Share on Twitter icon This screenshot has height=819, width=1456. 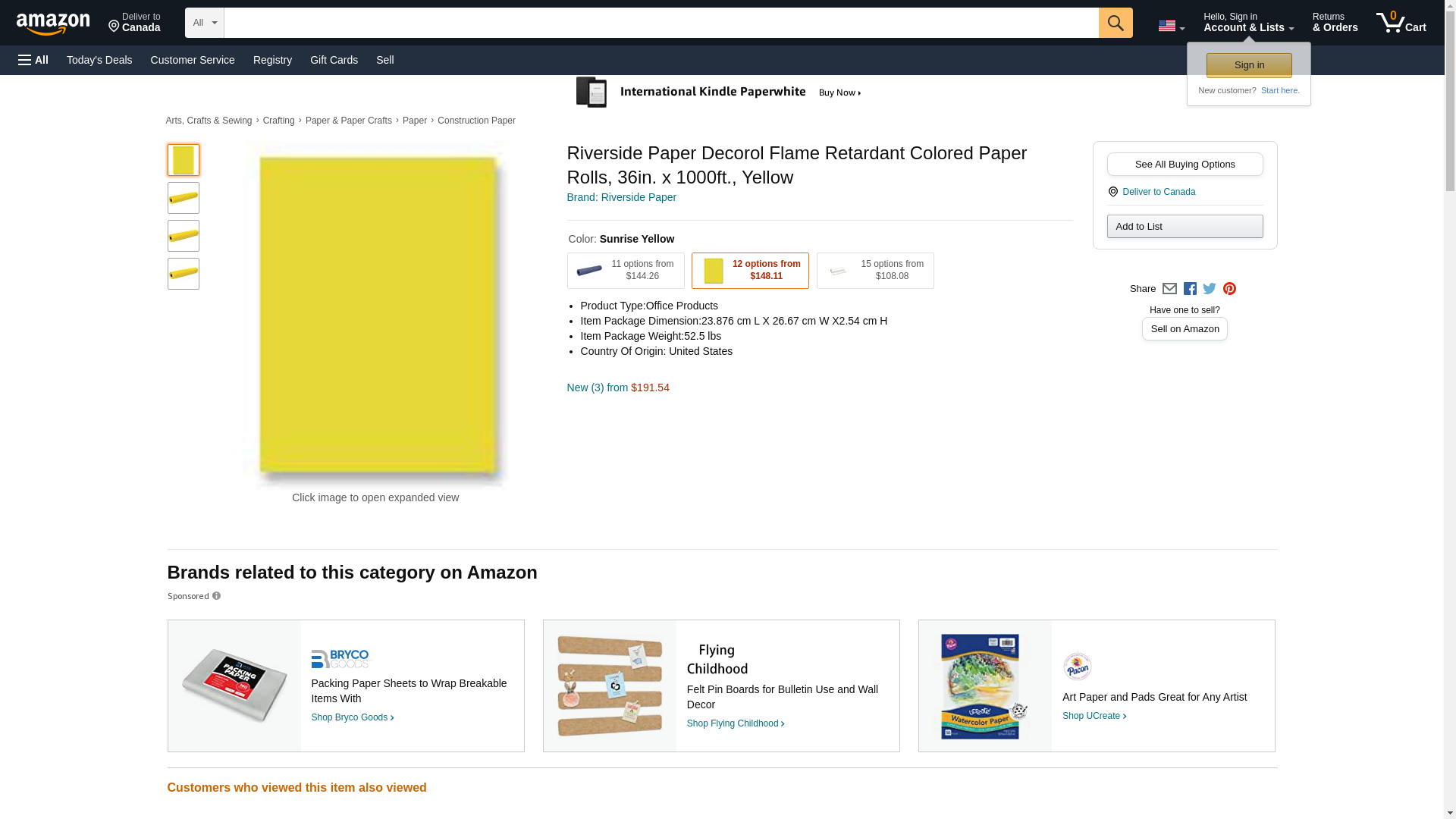click(x=1210, y=289)
